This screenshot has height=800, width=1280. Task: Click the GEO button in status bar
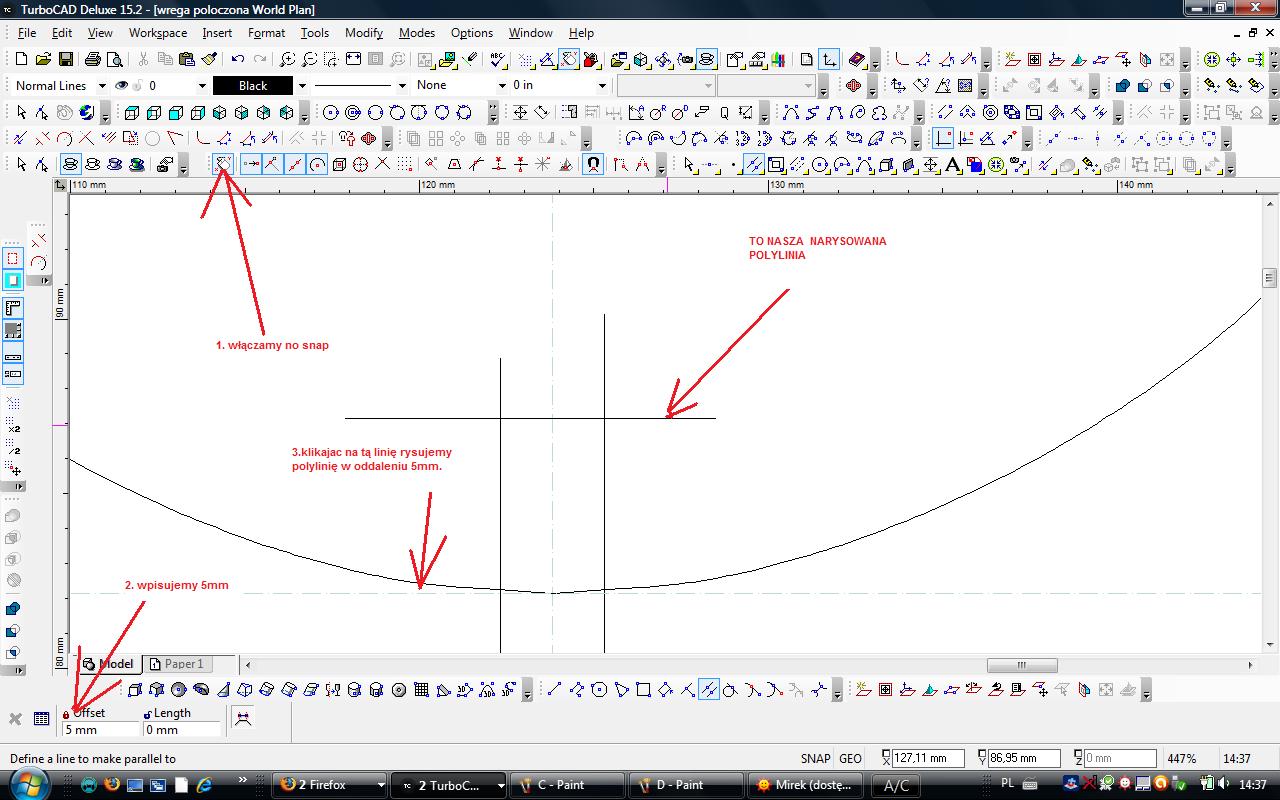tap(850, 759)
